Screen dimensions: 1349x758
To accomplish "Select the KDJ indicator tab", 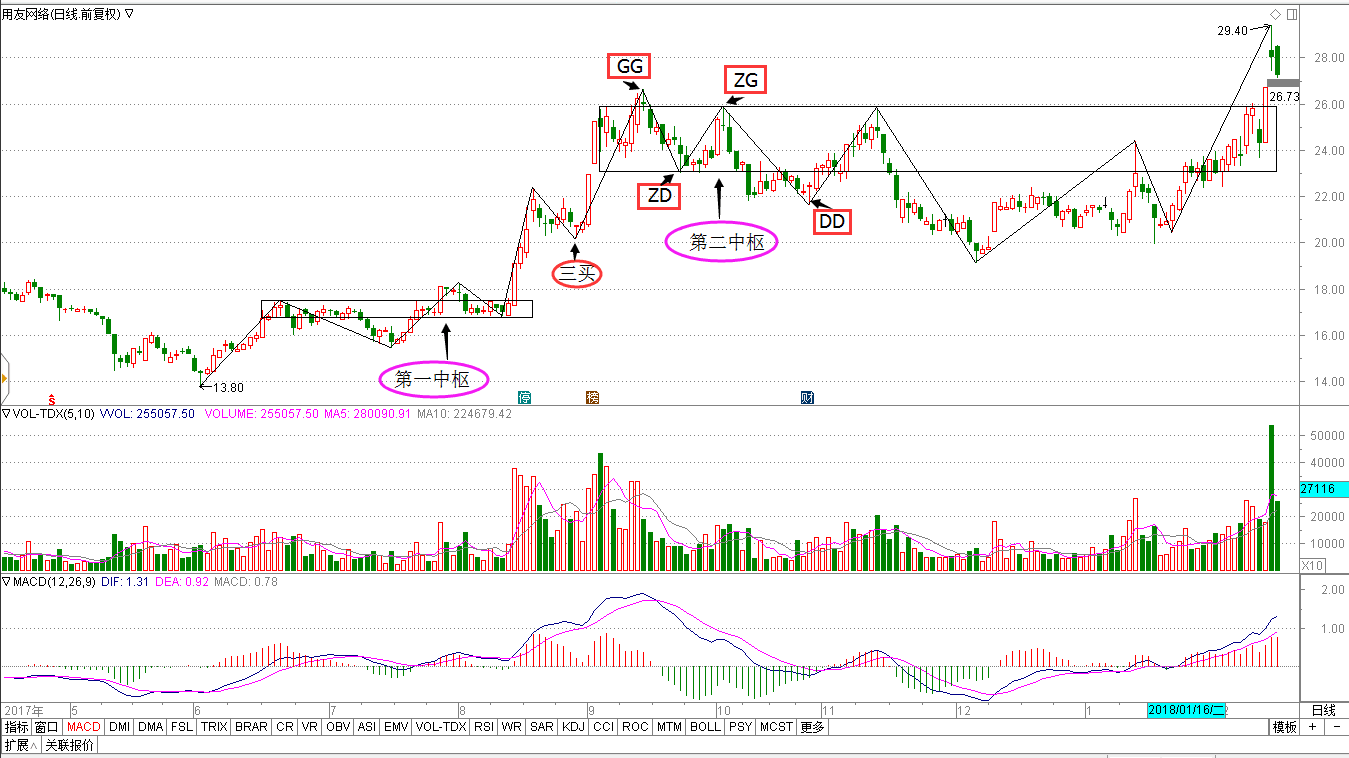I will [x=573, y=727].
